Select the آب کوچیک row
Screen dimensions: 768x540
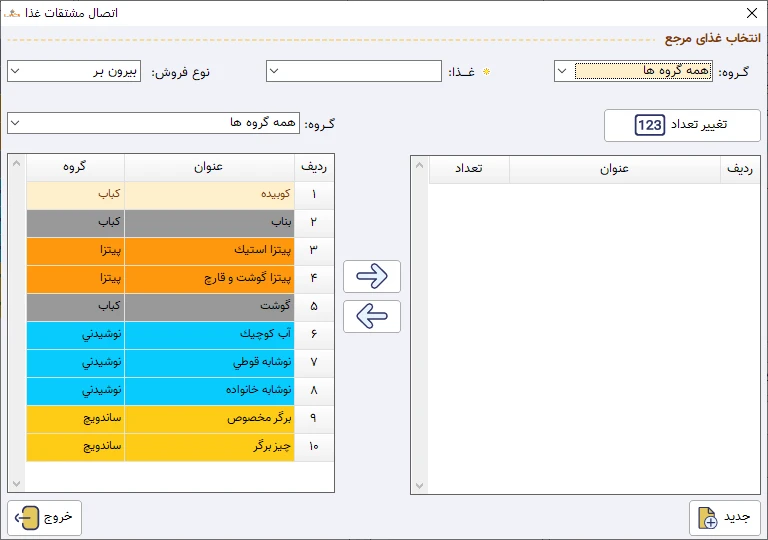coord(180,335)
